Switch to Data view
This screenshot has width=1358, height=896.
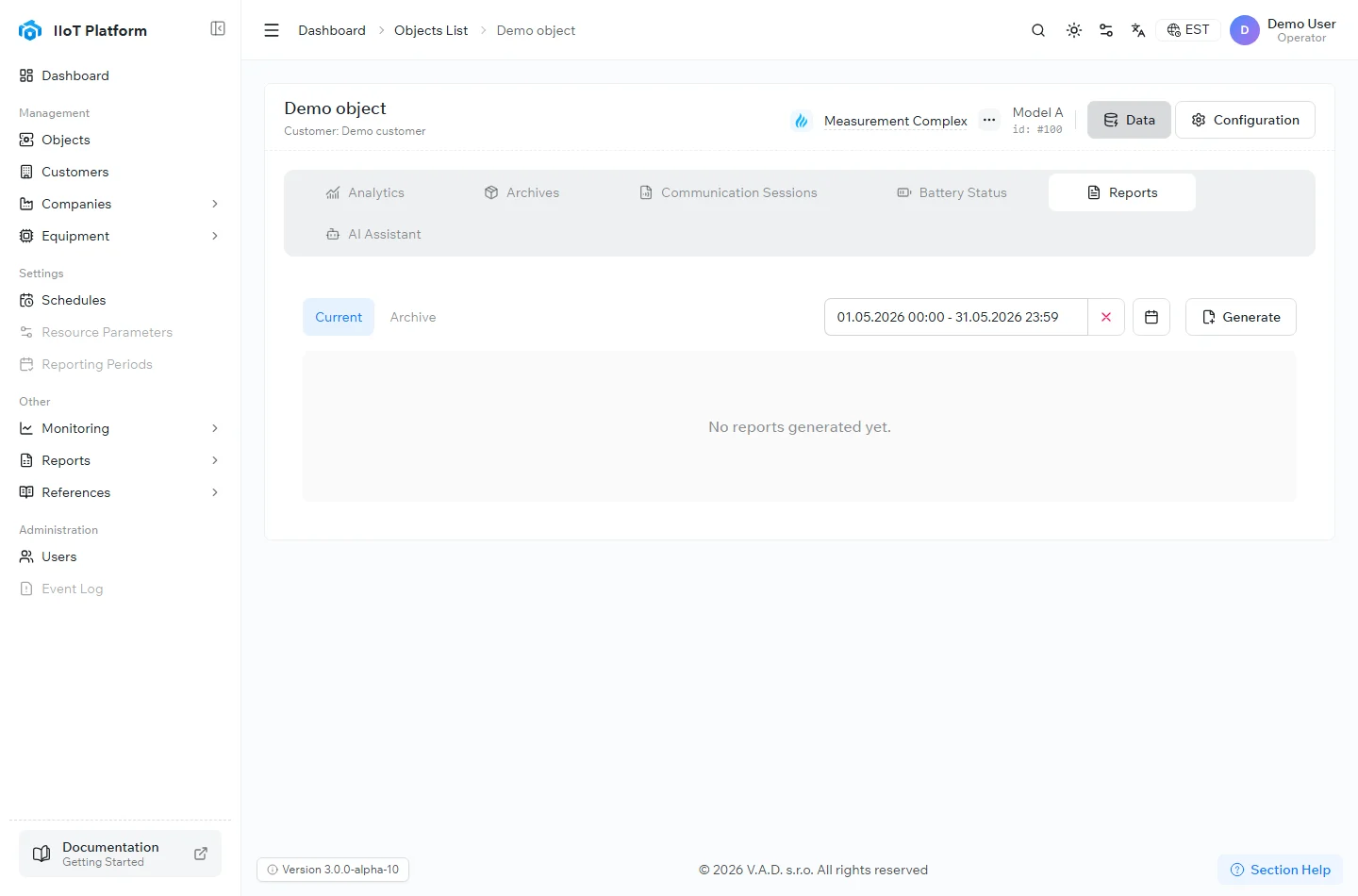click(1129, 120)
